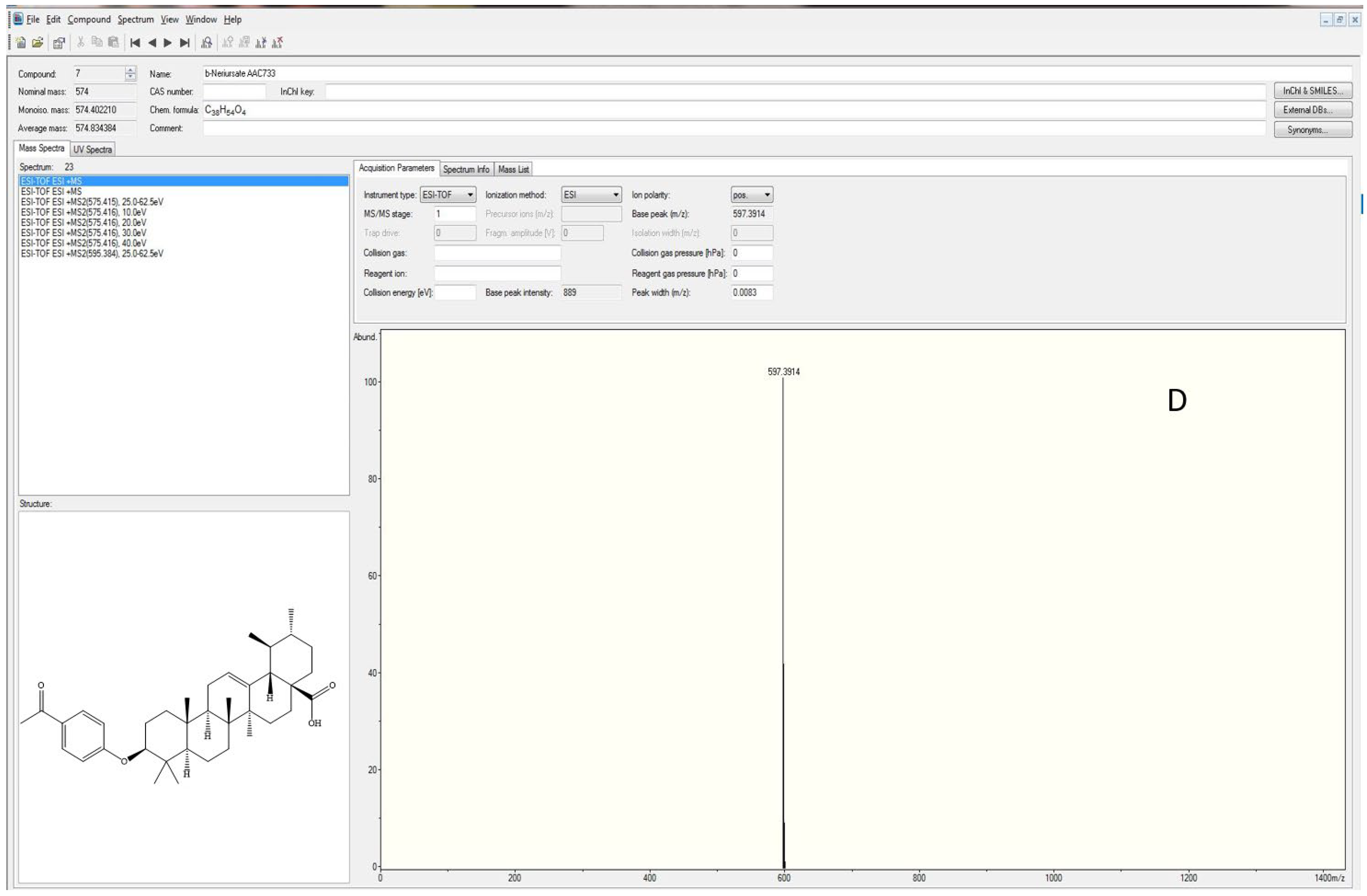Click the open folder toolbar icon
Viewport: 1367px width, 896px height.
click(x=38, y=42)
